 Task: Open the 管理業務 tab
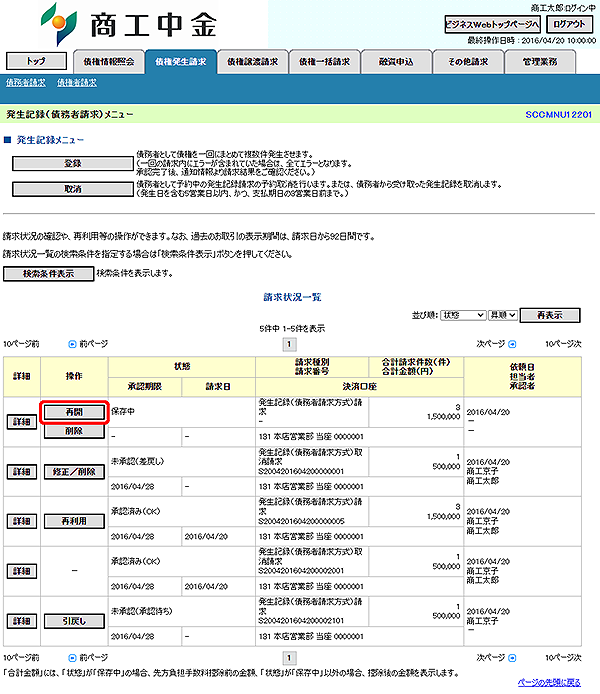(540, 62)
